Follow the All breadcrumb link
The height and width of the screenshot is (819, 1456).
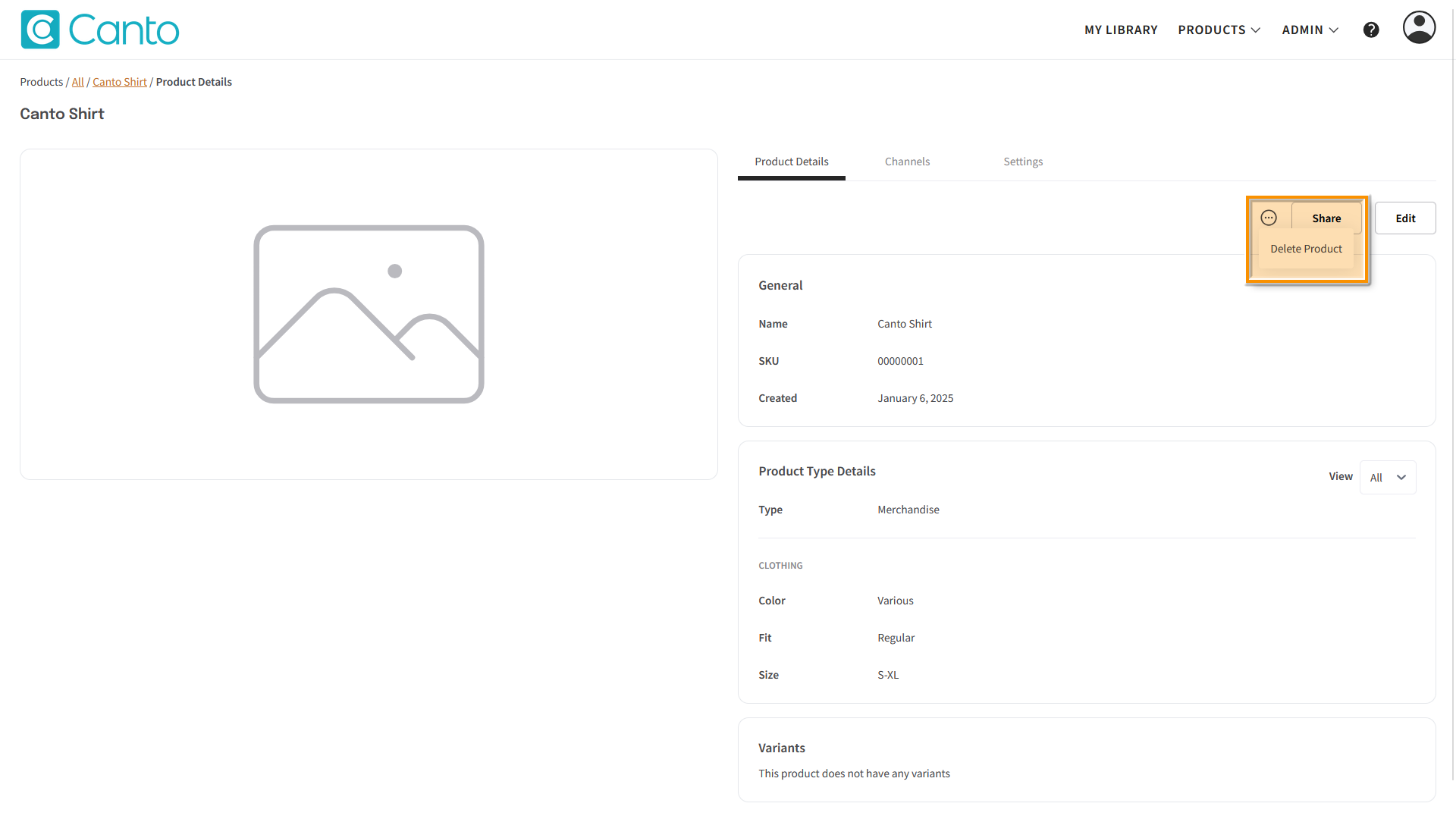coord(78,82)
